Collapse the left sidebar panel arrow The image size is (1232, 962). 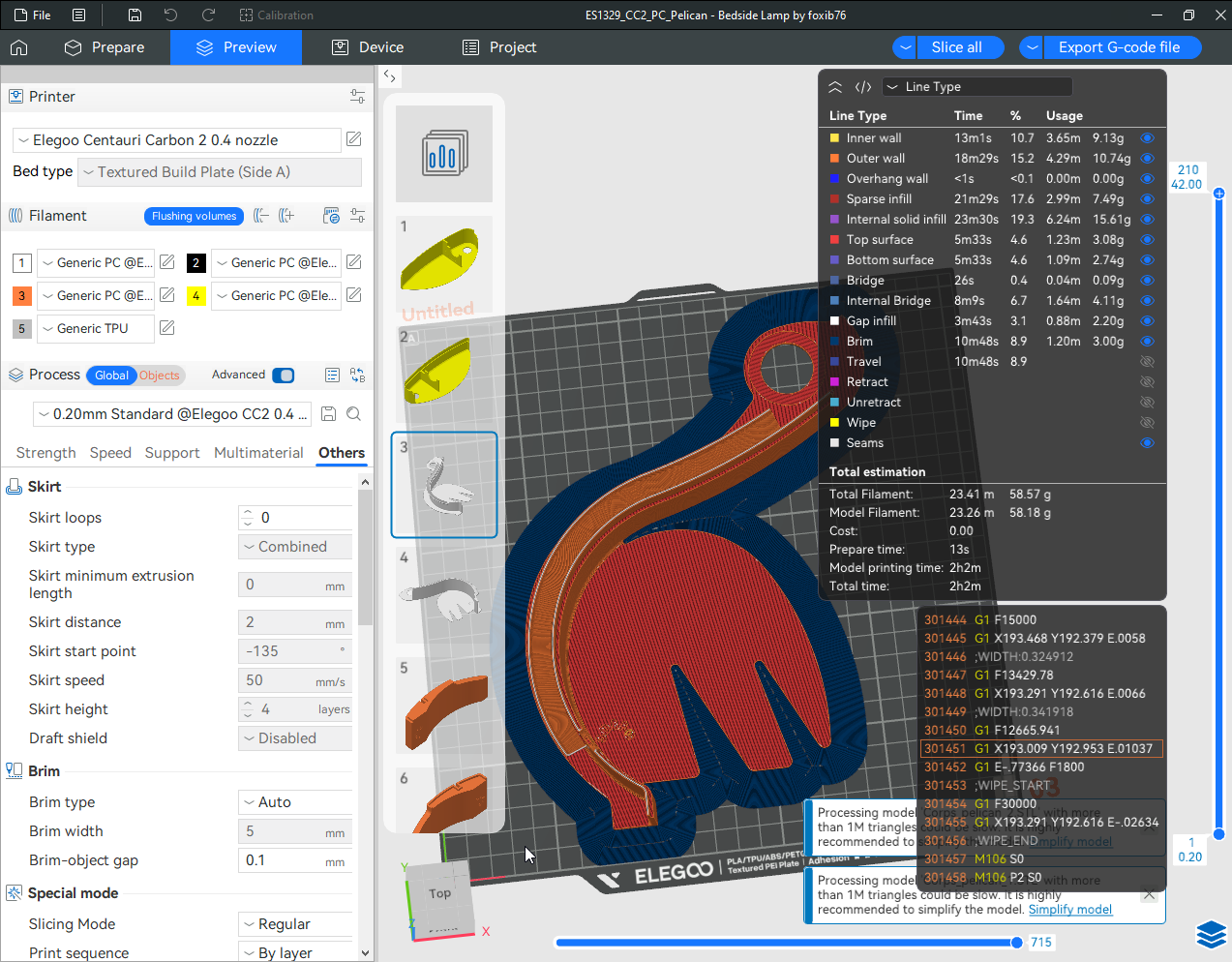click(x=389, y=75)
